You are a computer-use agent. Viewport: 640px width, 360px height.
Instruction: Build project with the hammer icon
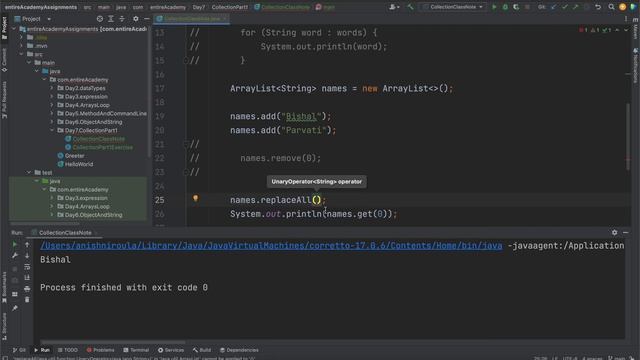410,7
